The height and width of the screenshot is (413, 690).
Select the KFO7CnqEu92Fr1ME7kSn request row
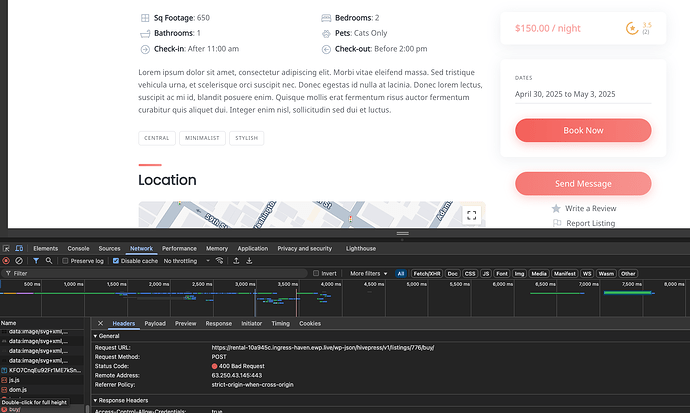point(42,370)
